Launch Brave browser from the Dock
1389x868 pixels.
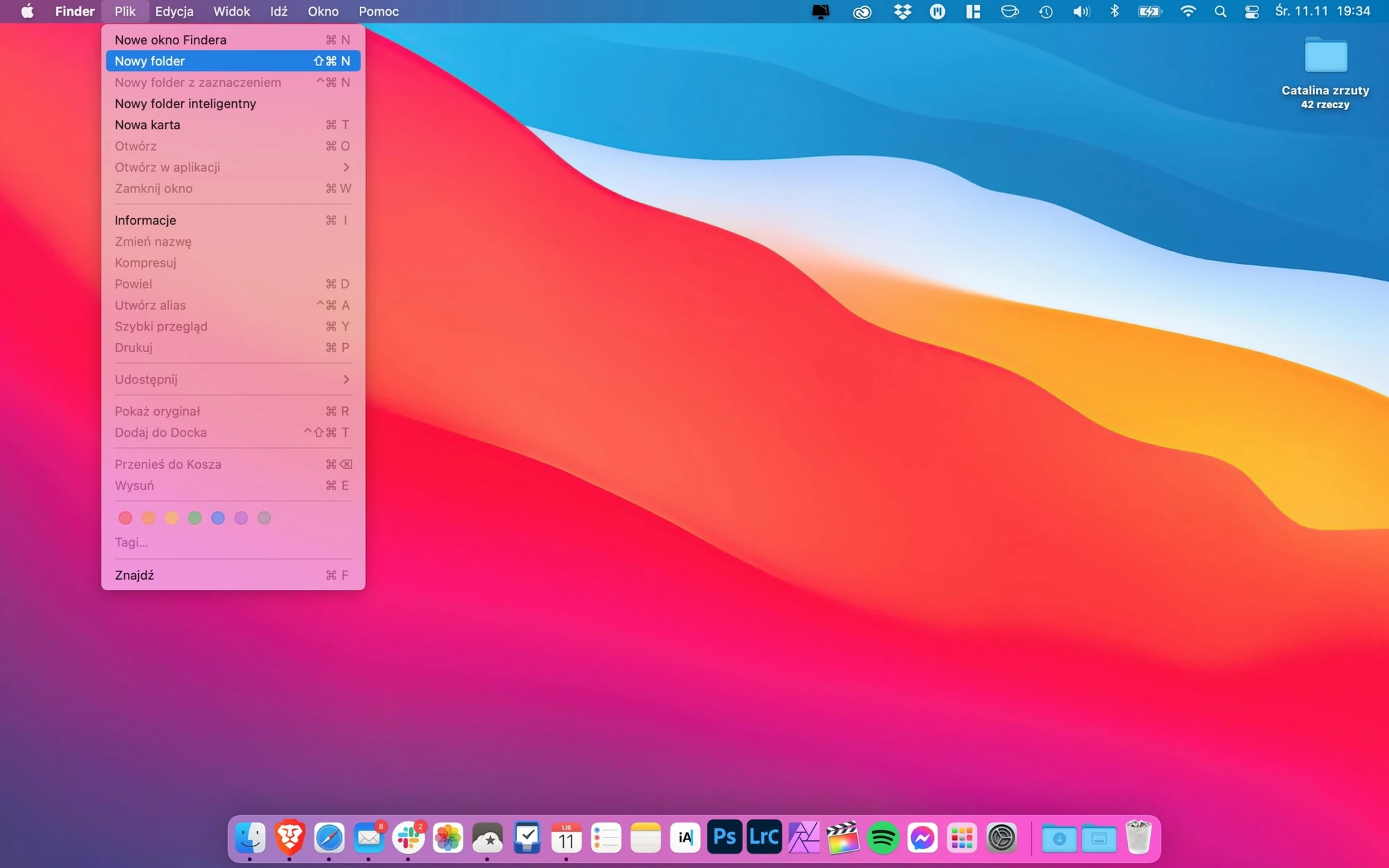pos(290,838)
